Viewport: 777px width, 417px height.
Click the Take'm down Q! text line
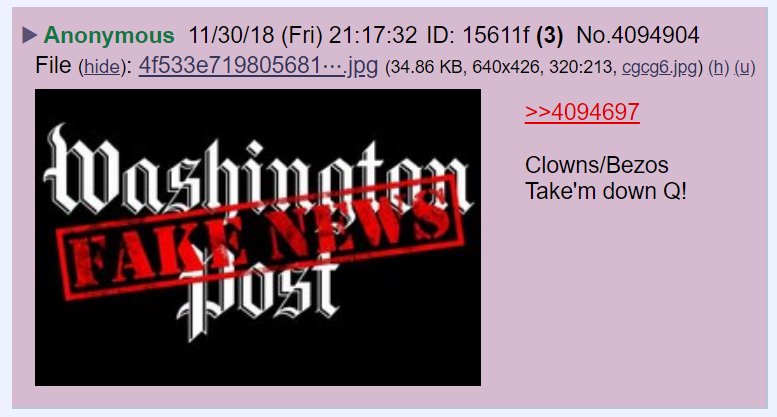(x=606, y=191)
